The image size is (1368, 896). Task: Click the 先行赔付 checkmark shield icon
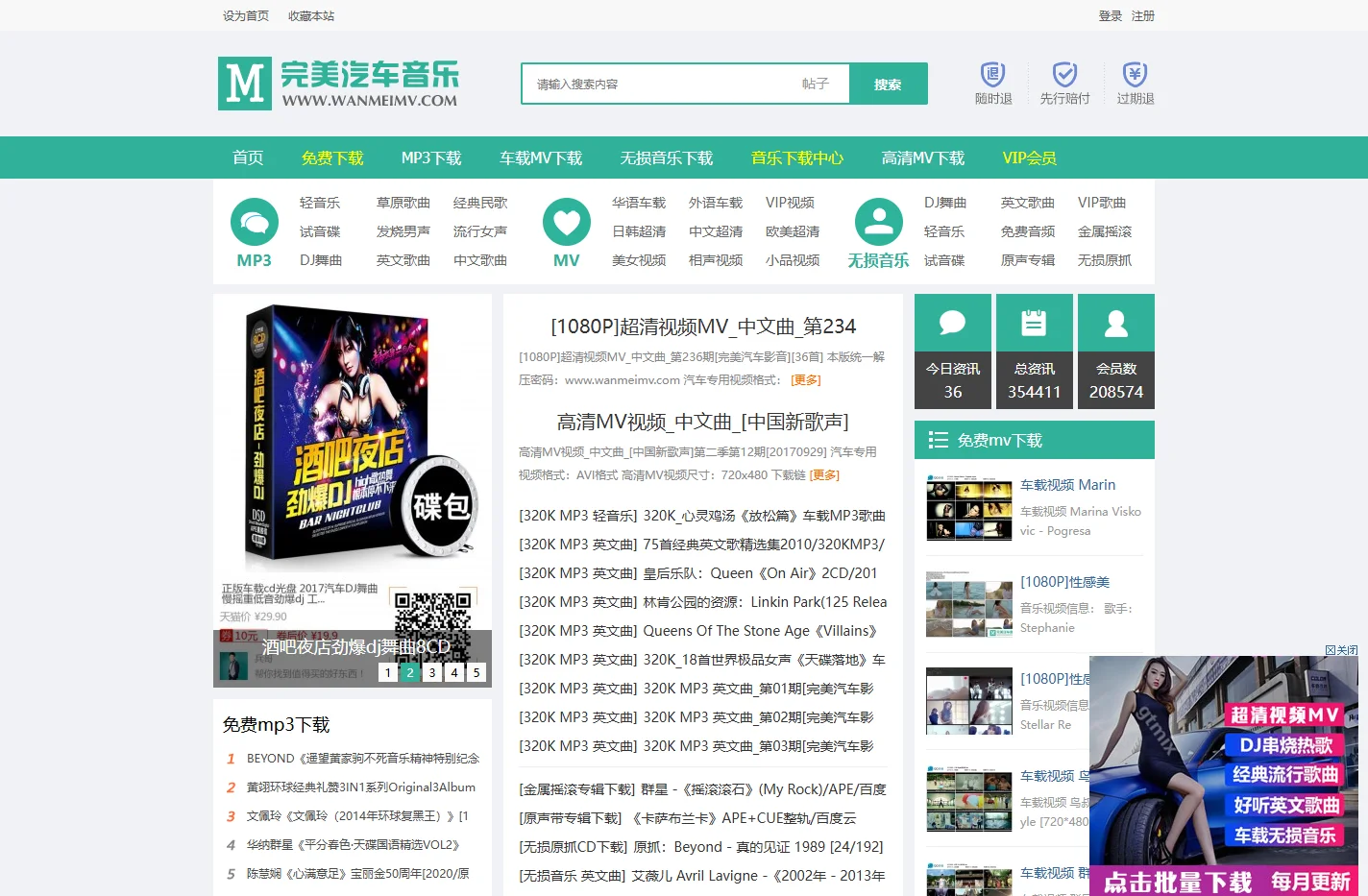1064,75
